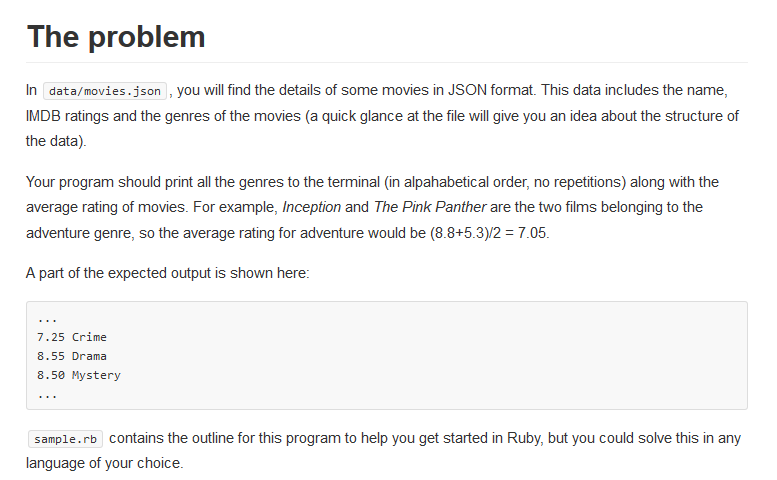The width and height of the screenshot is (777, 480).
Task: Click the italic word Inception
Action: 312,207
